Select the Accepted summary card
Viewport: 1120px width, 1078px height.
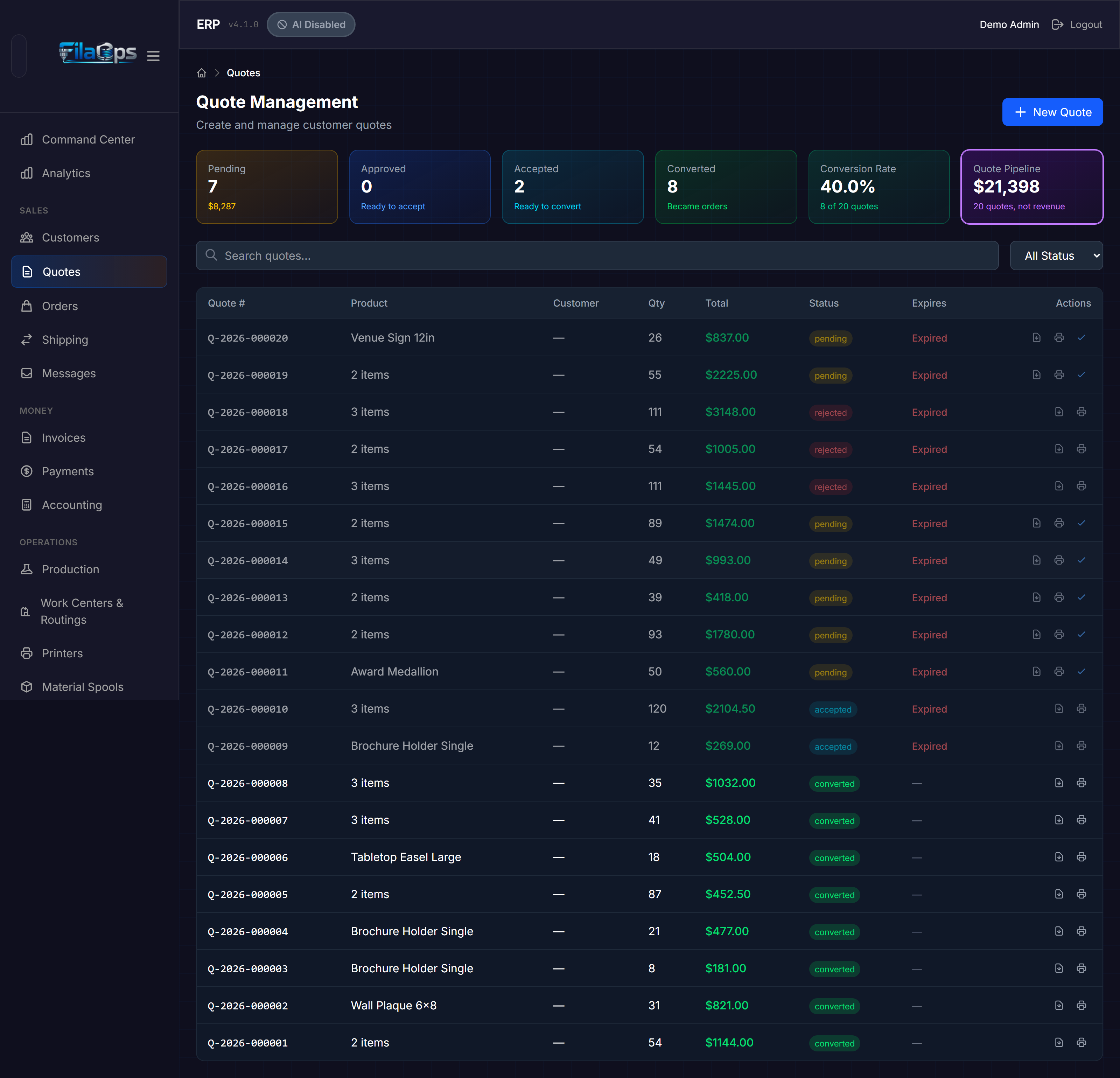[x=573, y=187]
